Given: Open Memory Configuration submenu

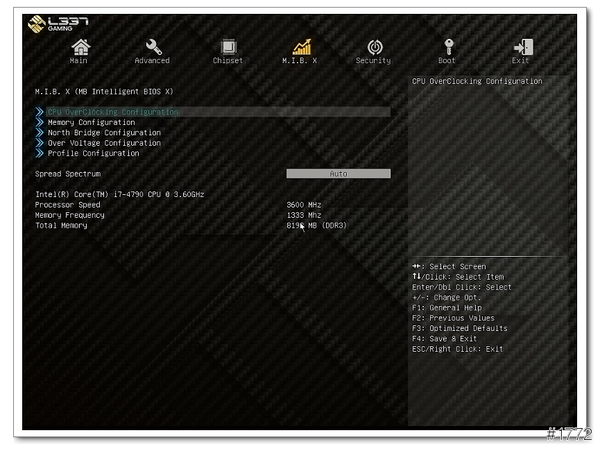Looking at the screenshot, I should pyautogui.click(x=91, y=122).
